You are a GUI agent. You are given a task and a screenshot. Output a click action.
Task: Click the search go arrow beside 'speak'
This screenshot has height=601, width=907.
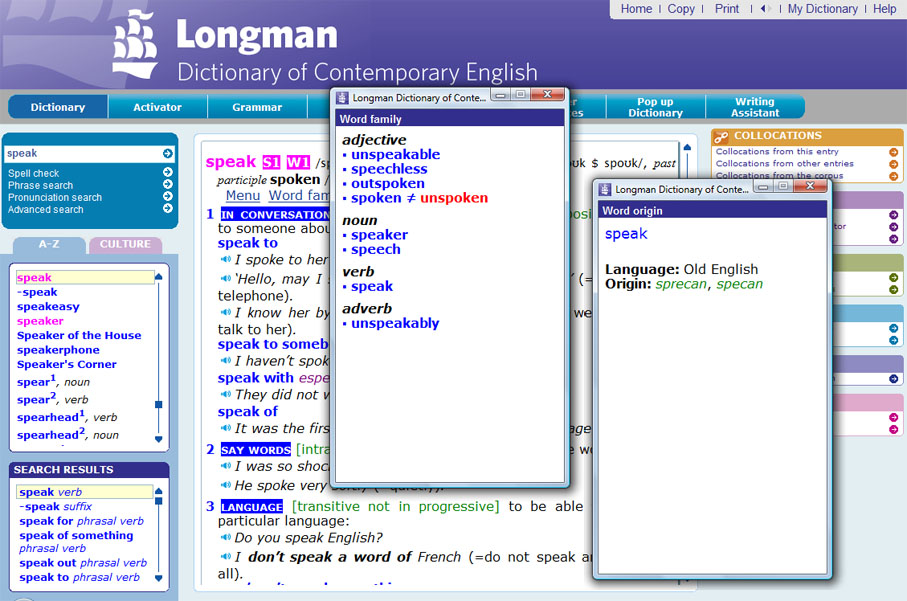[x=167, y=154]
